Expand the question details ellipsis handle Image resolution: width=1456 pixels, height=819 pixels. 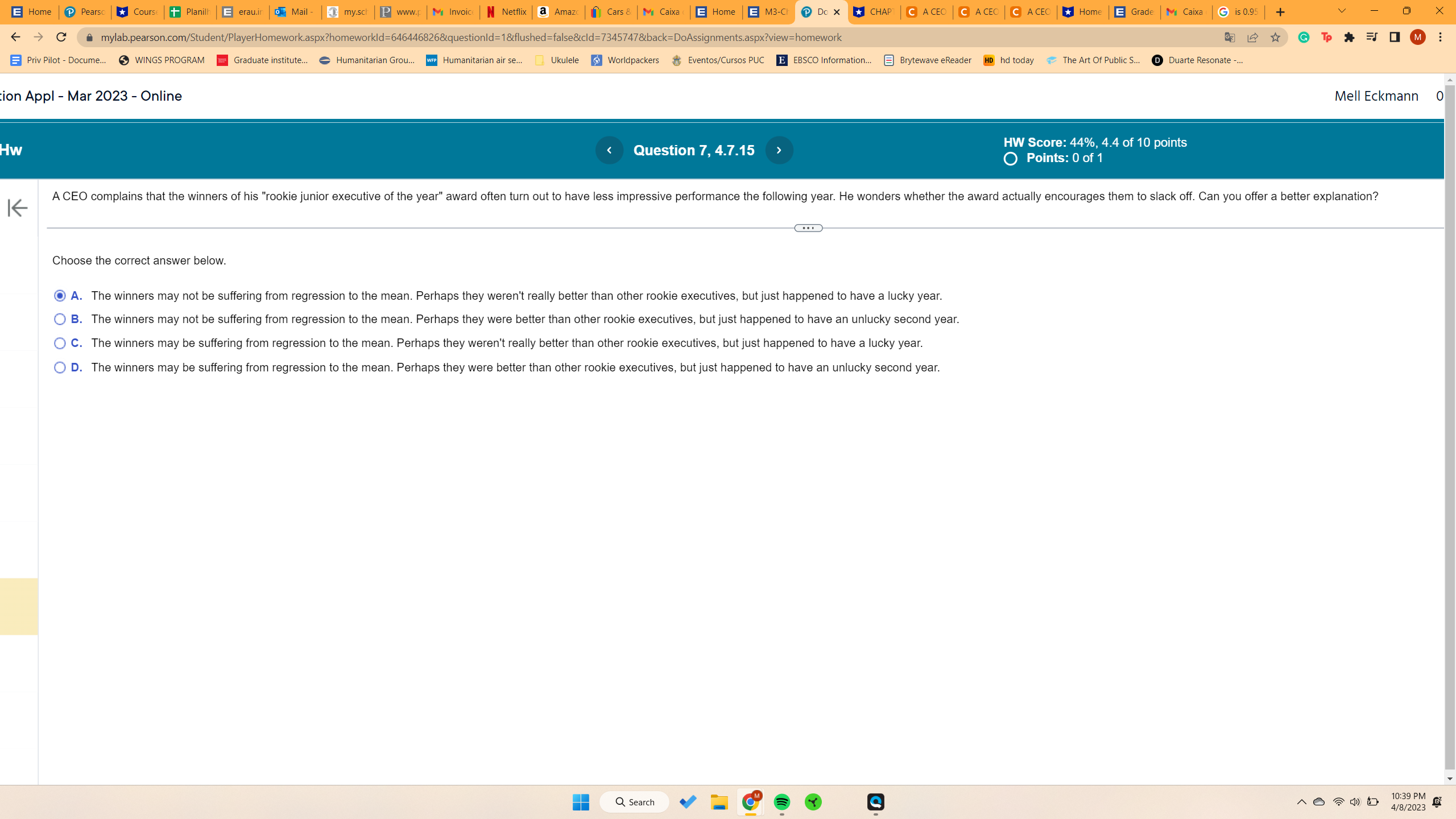coord(808,228)
